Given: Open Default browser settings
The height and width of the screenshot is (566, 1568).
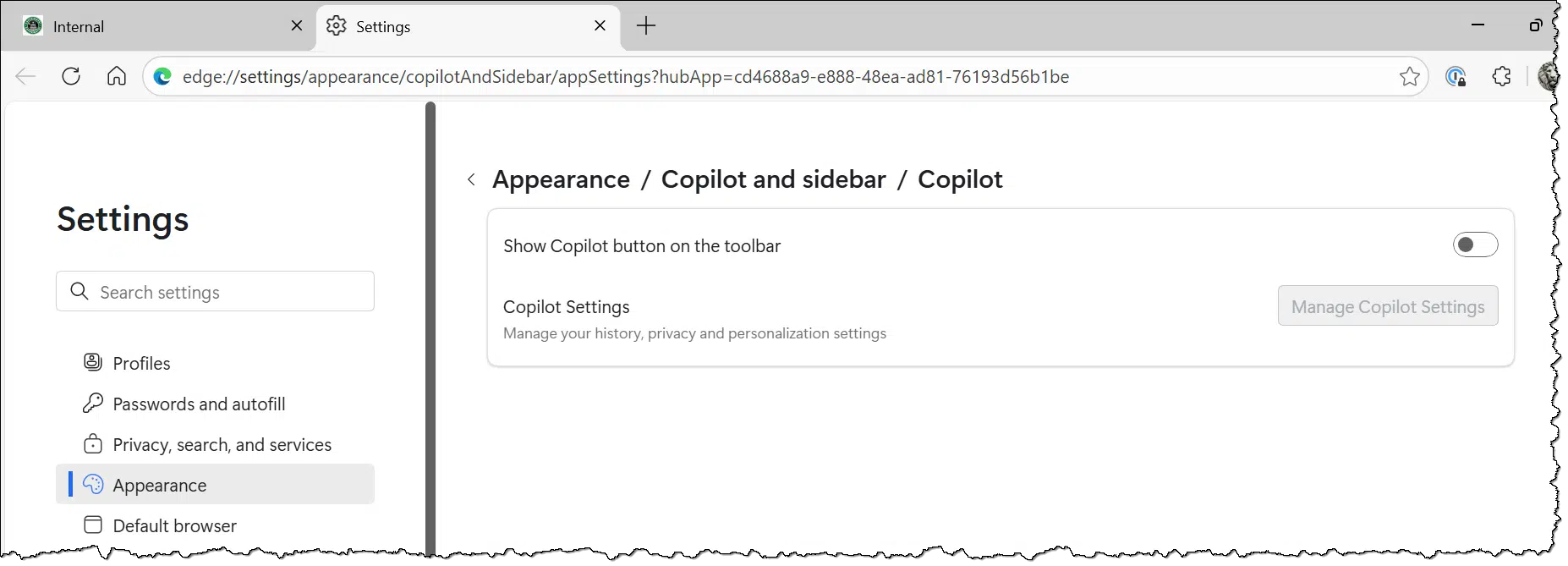Looking at the screenshot, I should click(174, 525).
